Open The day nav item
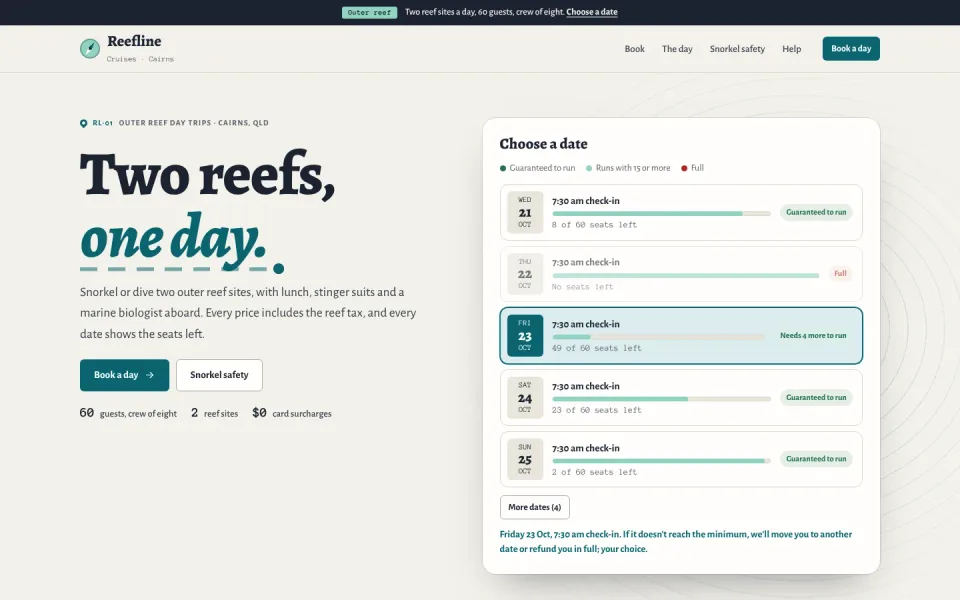This screenshot has height=600, width=960. pos(677,49)
